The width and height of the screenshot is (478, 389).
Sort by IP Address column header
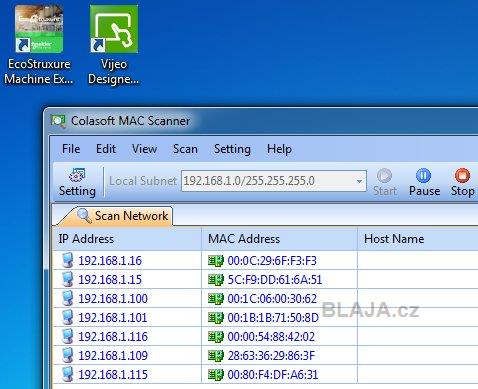127,239
